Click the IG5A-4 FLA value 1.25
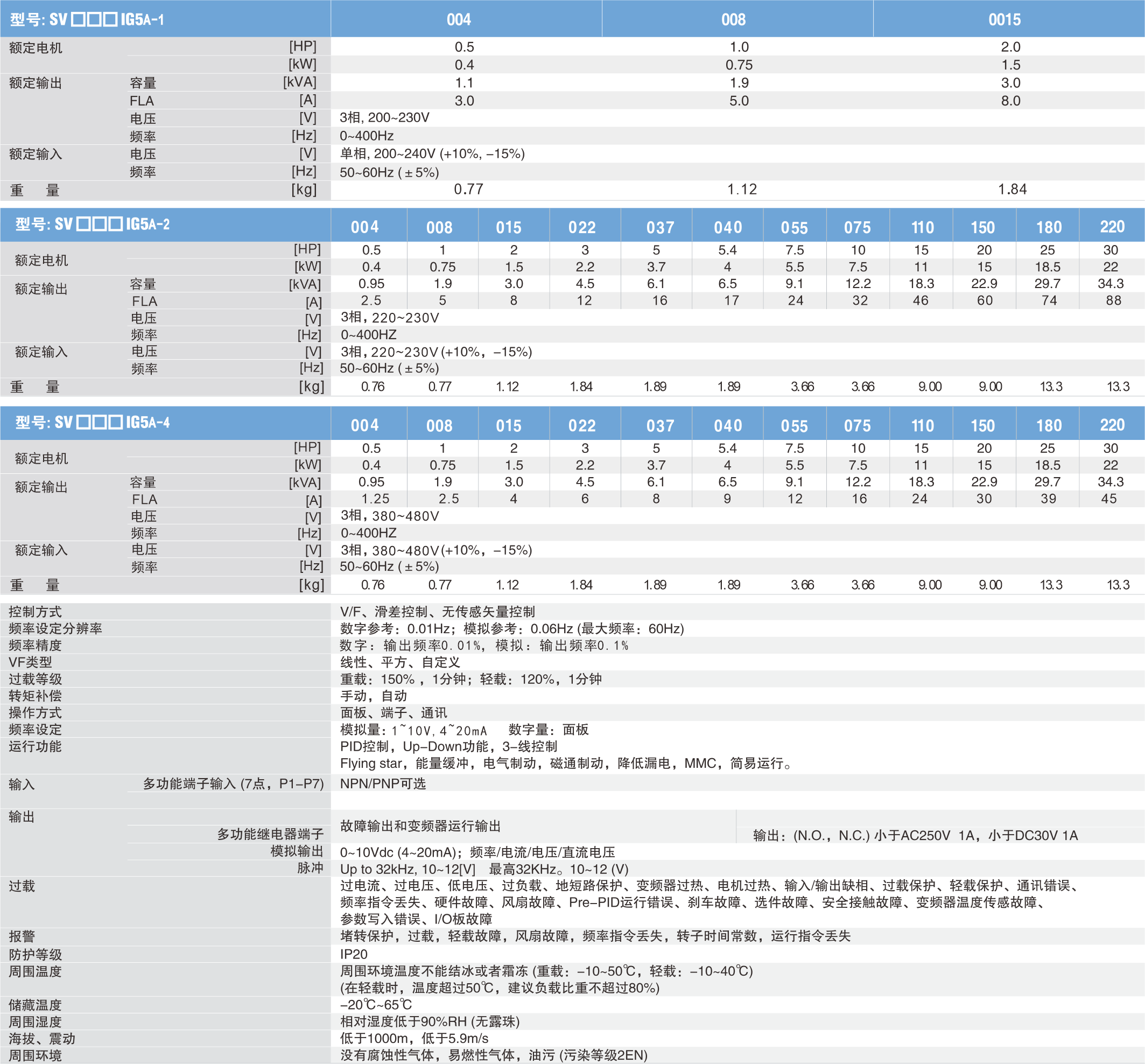 point(375,499)
